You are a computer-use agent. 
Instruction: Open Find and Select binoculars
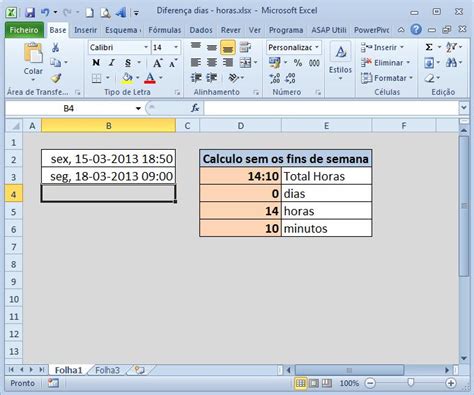point(451,63)
